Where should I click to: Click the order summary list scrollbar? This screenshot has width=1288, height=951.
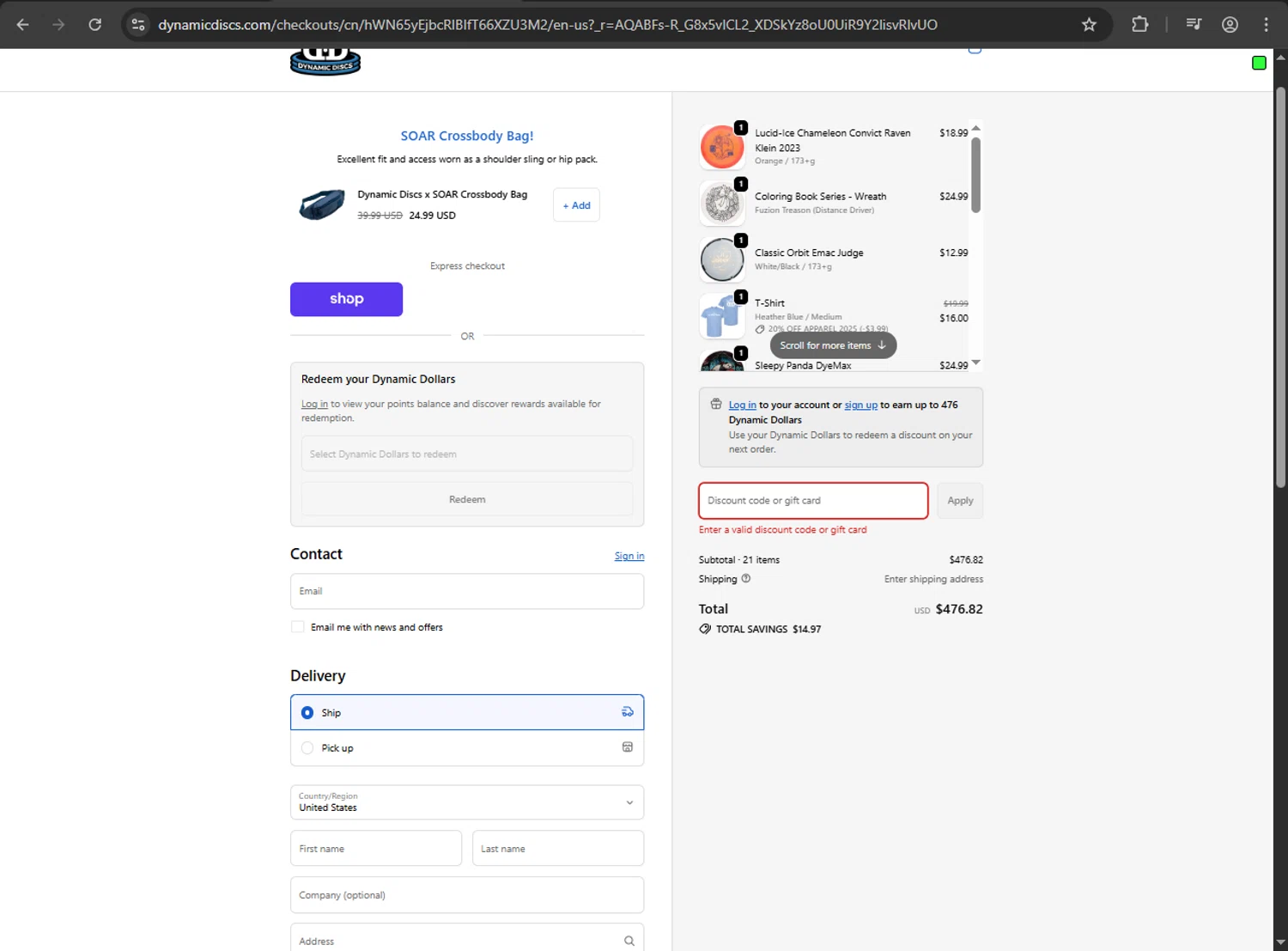click(x=975, y=175)
